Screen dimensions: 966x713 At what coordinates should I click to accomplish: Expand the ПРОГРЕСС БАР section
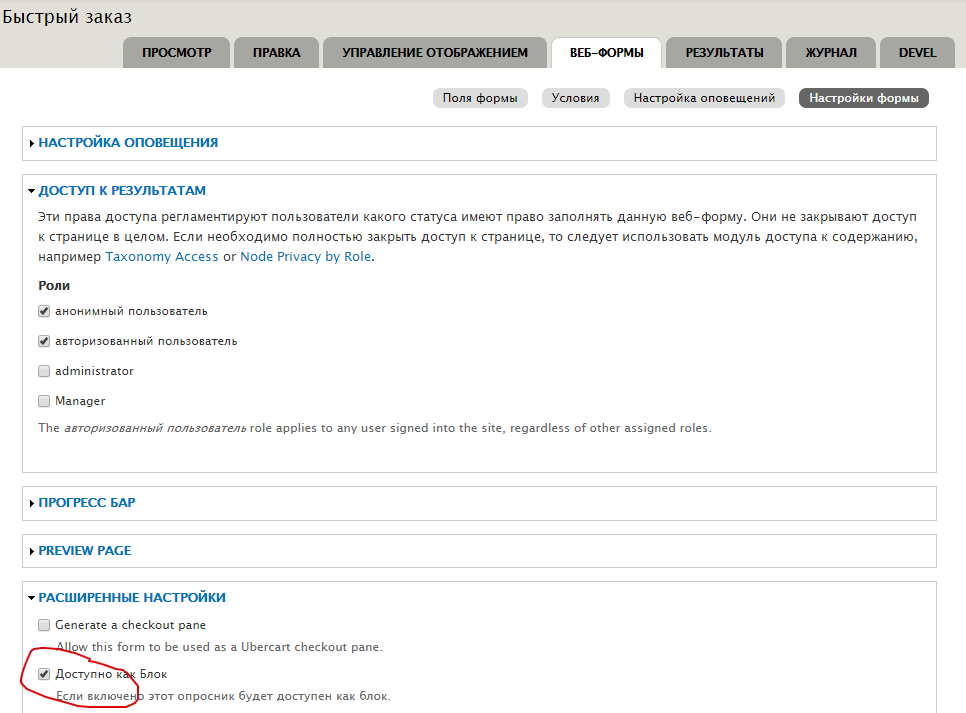coord(87,503)
